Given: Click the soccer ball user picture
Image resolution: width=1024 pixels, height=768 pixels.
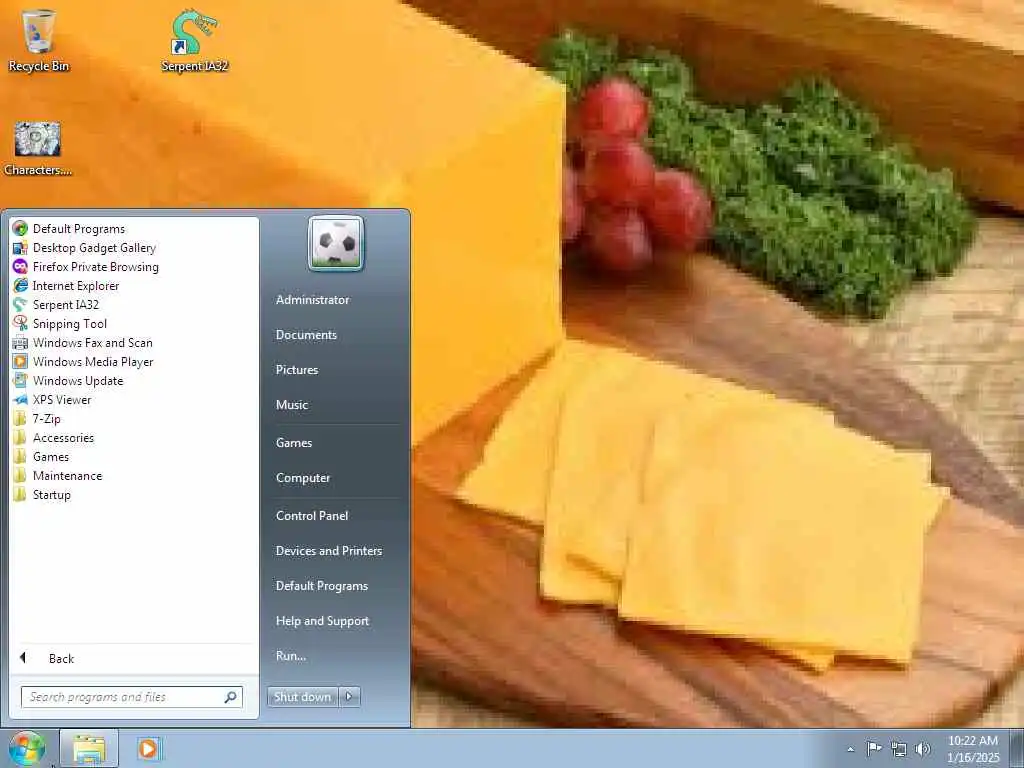Looking at the screenshot, I should click(x=336, y=243).
